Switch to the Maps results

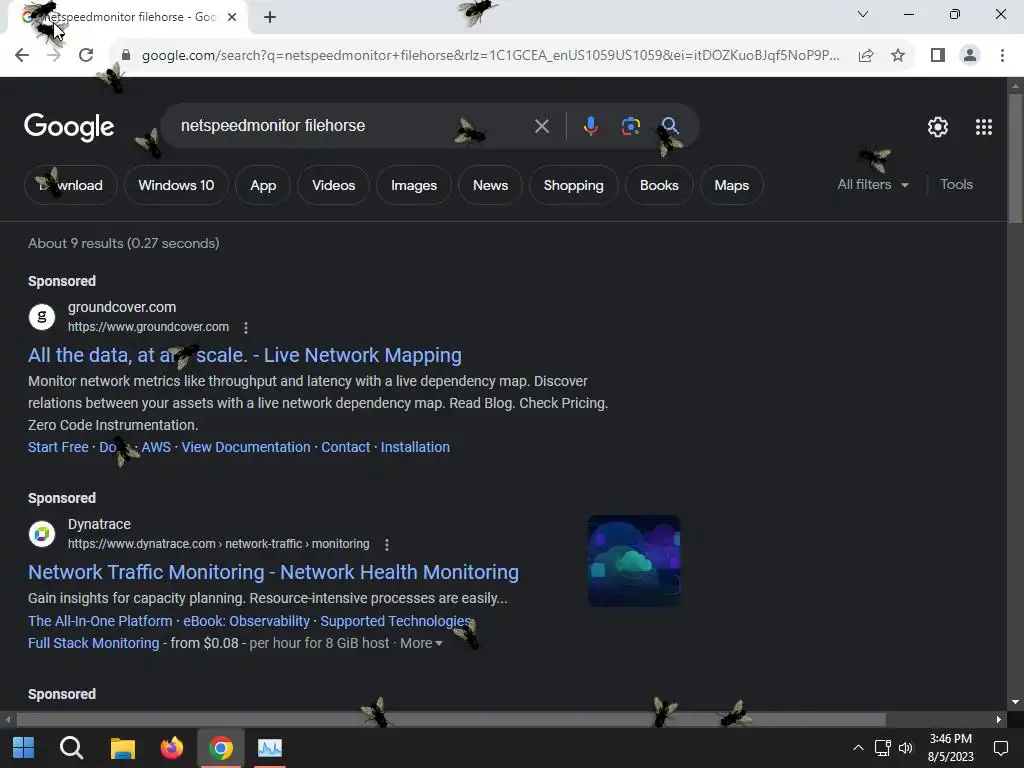coord(731,185)
